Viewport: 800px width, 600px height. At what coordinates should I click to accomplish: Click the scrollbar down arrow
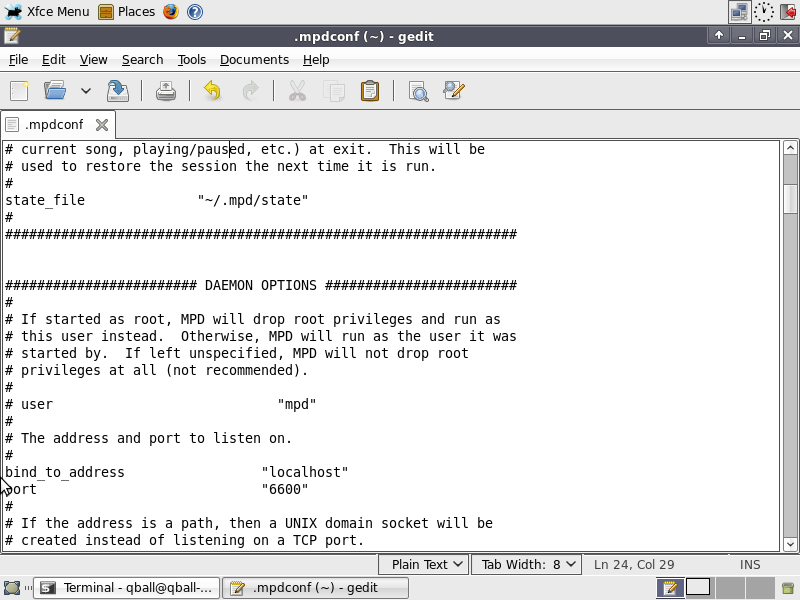790,544
